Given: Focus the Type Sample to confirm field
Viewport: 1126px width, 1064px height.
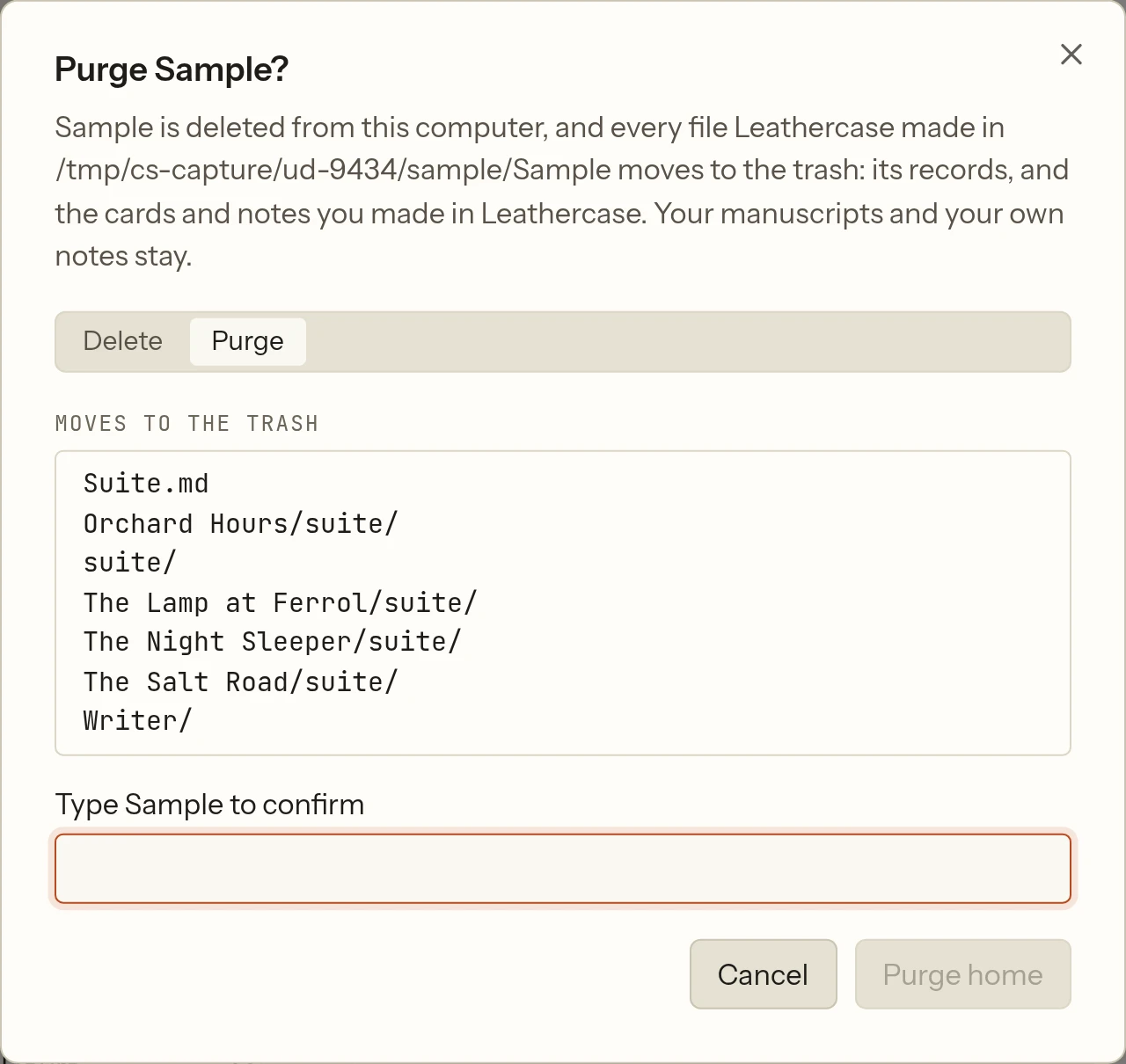Looking at the screenshot, I should pyautogui.click(x=563, y=869).
